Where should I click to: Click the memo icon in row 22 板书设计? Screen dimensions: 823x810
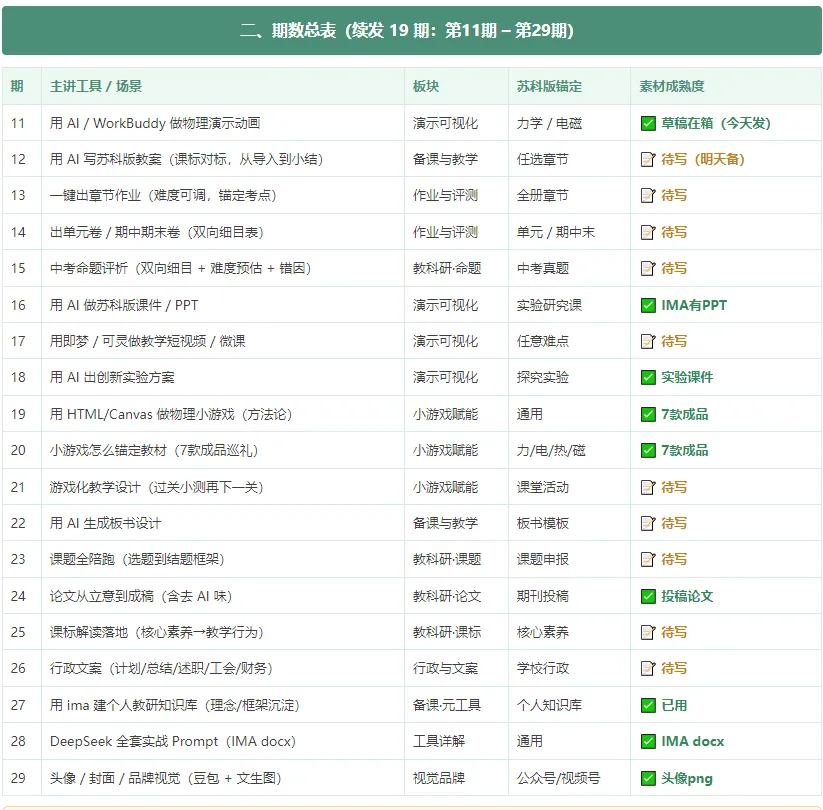pyautogui.click(x=648, y=523)
